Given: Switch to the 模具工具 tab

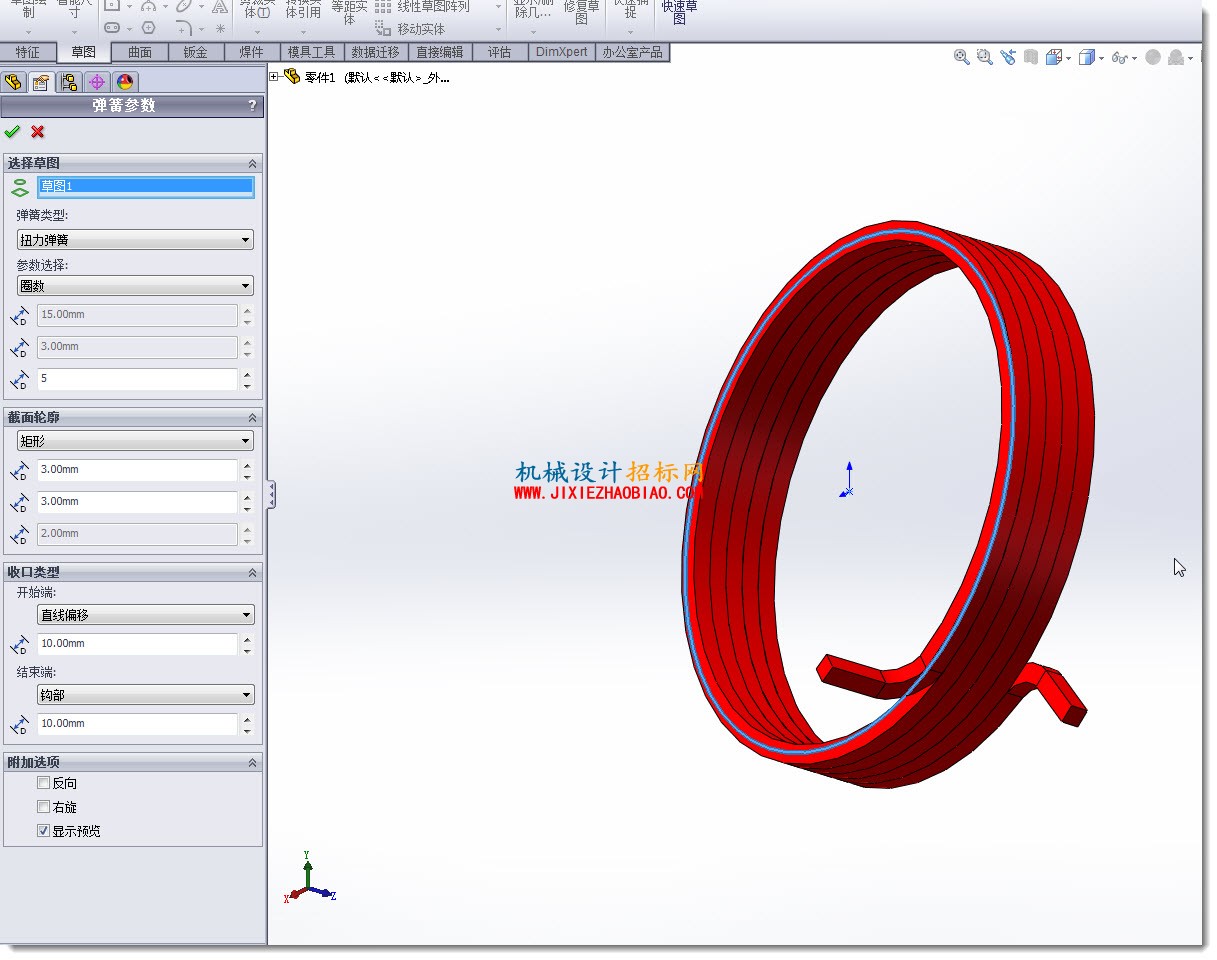Looking at the screenshot, I should click(312, 52).
